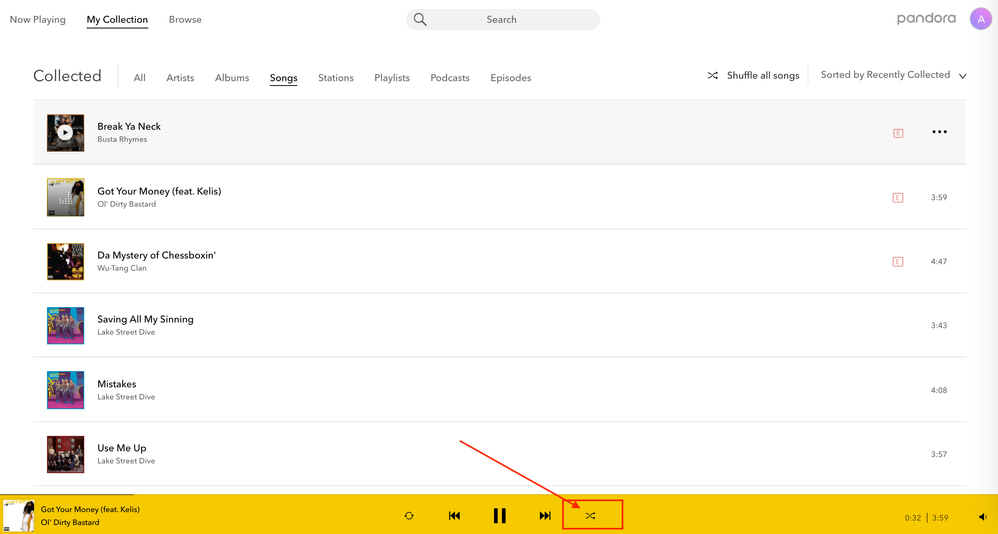Play Break Ya Neck from album art
This screenshot has width=998, height=534.
tap(65, 132)
